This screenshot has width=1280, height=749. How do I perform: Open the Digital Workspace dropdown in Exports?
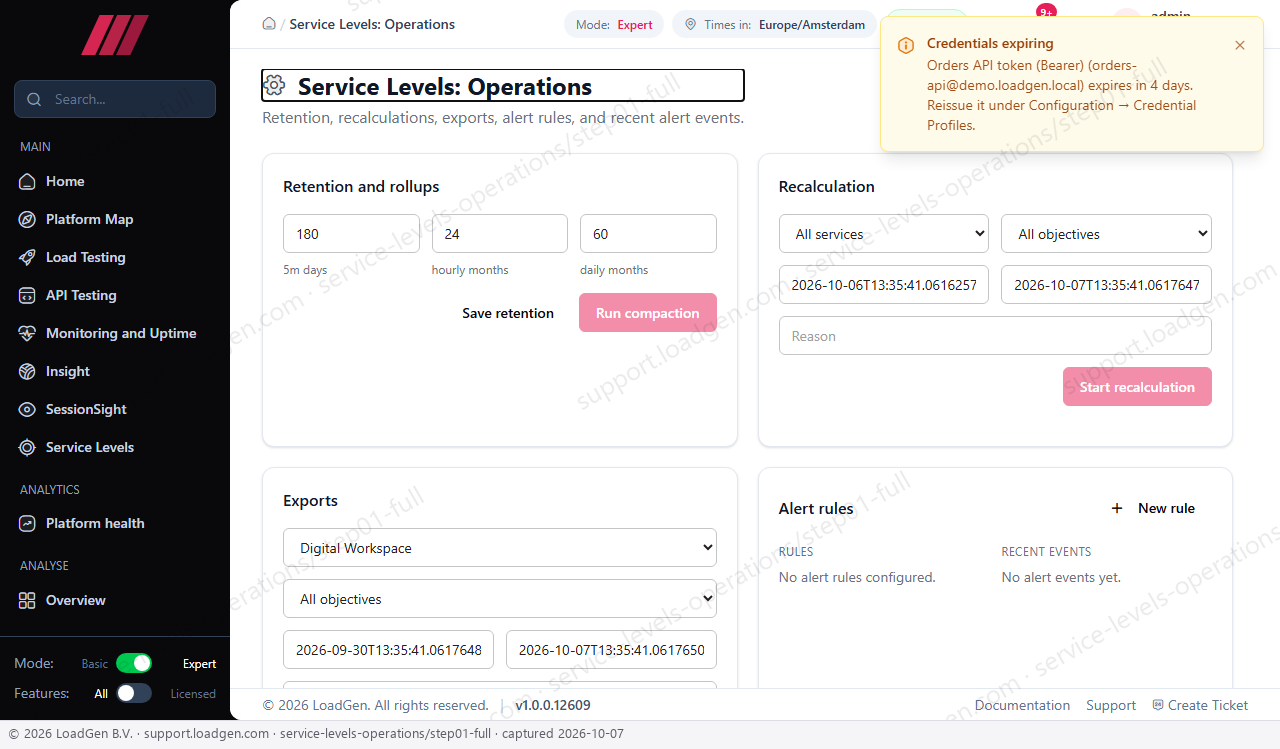click(500, 548)
